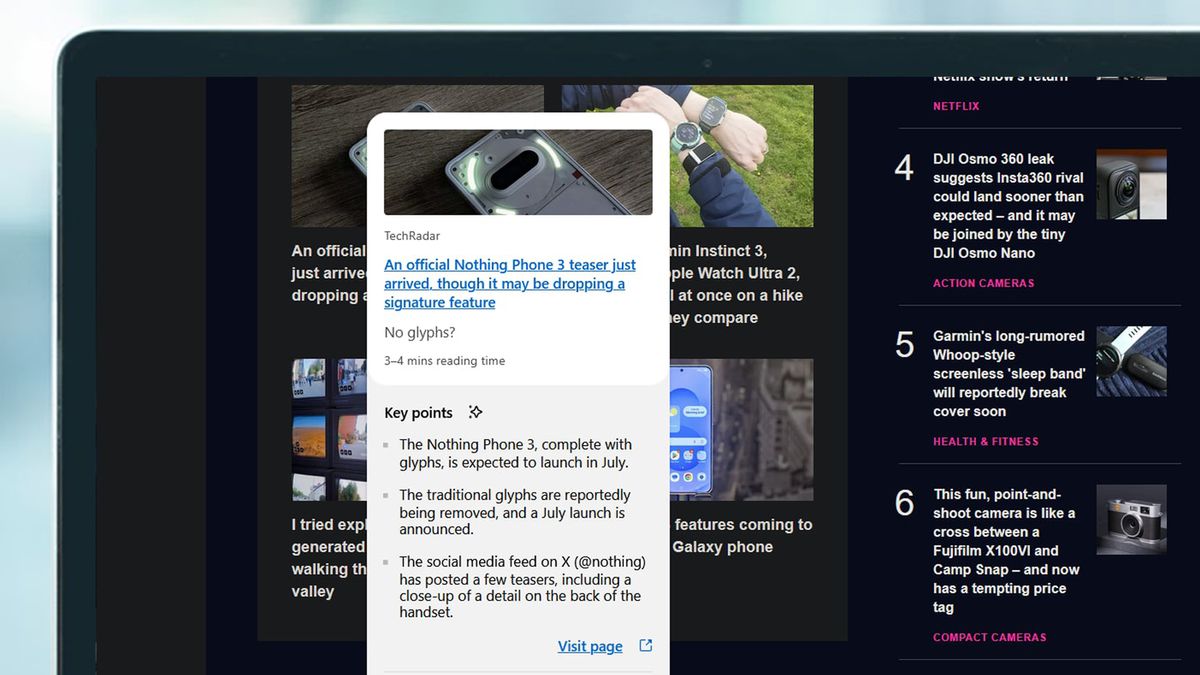Click the DJI Osmo 360 thumbnail image
This screenshot has width=1200, height=675.
(1131, 183)
